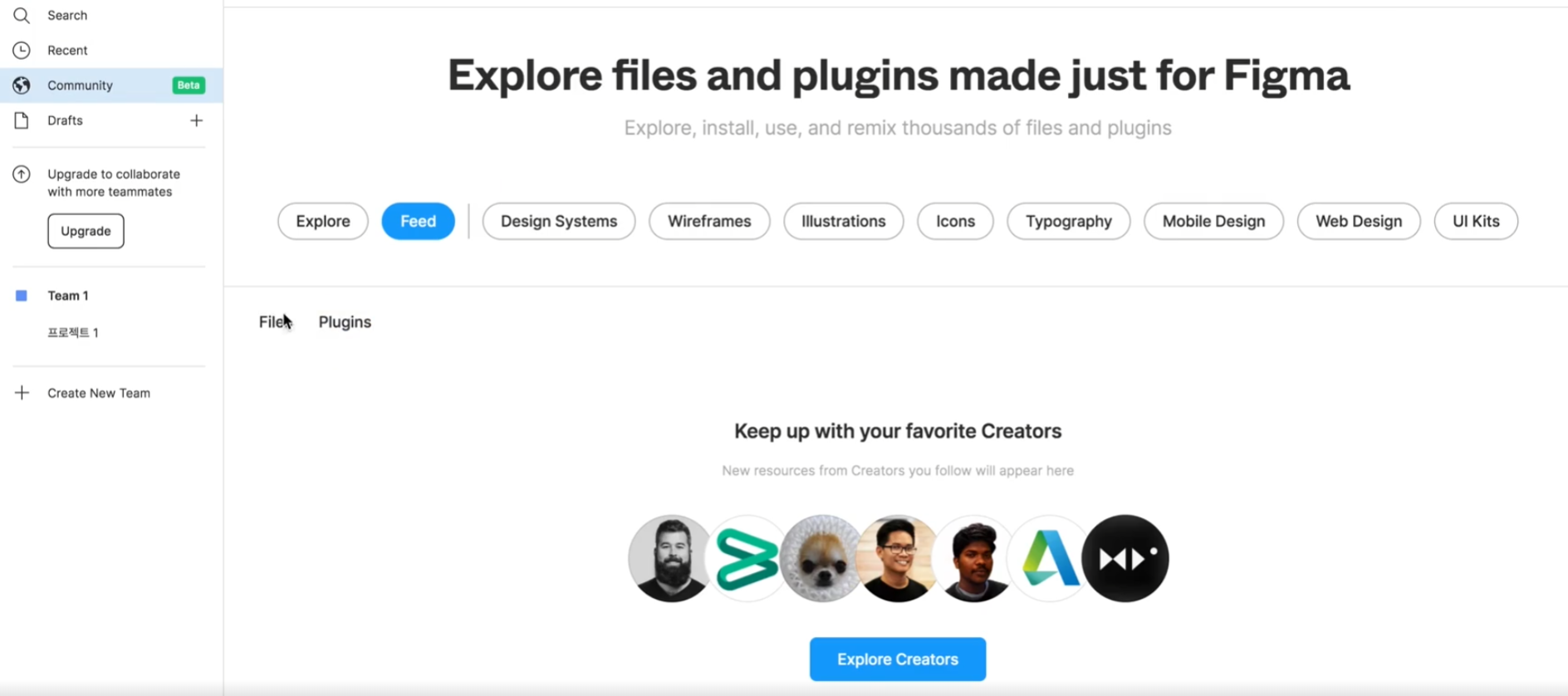This screenshot has height=696, width=1568.
Task: Add a new draft with plus icon
Action: (196, 120)
